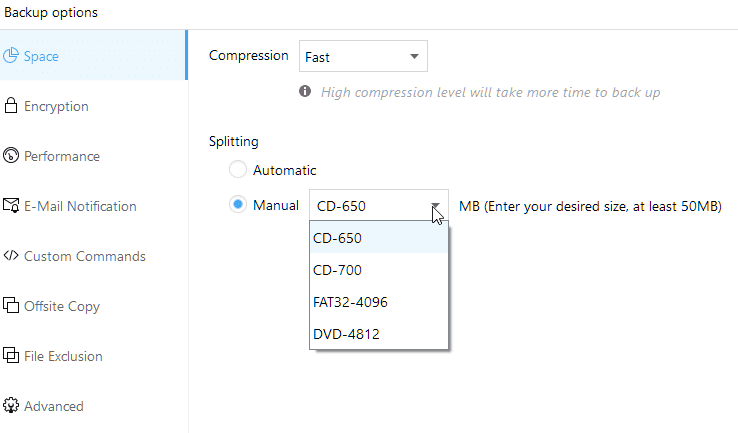Image resolution: width=738 pixels, height=433 pixels.
Task: Click the Advanced gear icon
Action: (11, 405)
